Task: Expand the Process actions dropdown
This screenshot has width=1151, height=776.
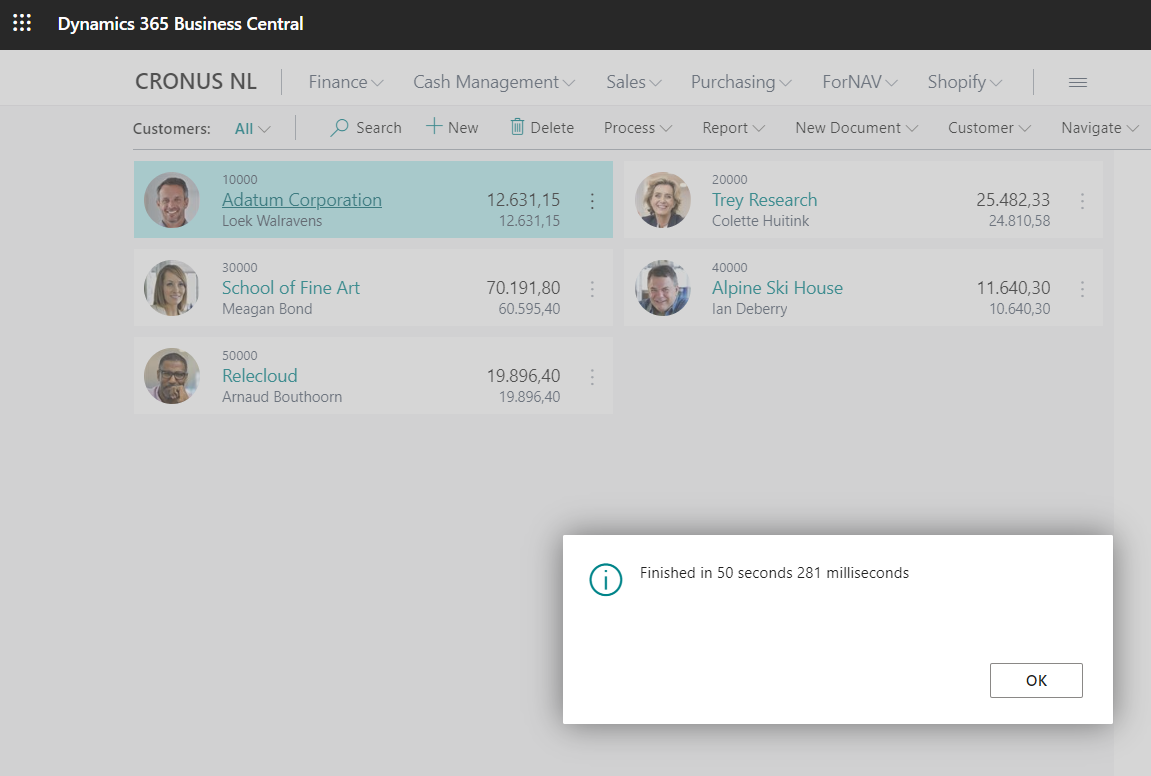Action: (637, 128)
